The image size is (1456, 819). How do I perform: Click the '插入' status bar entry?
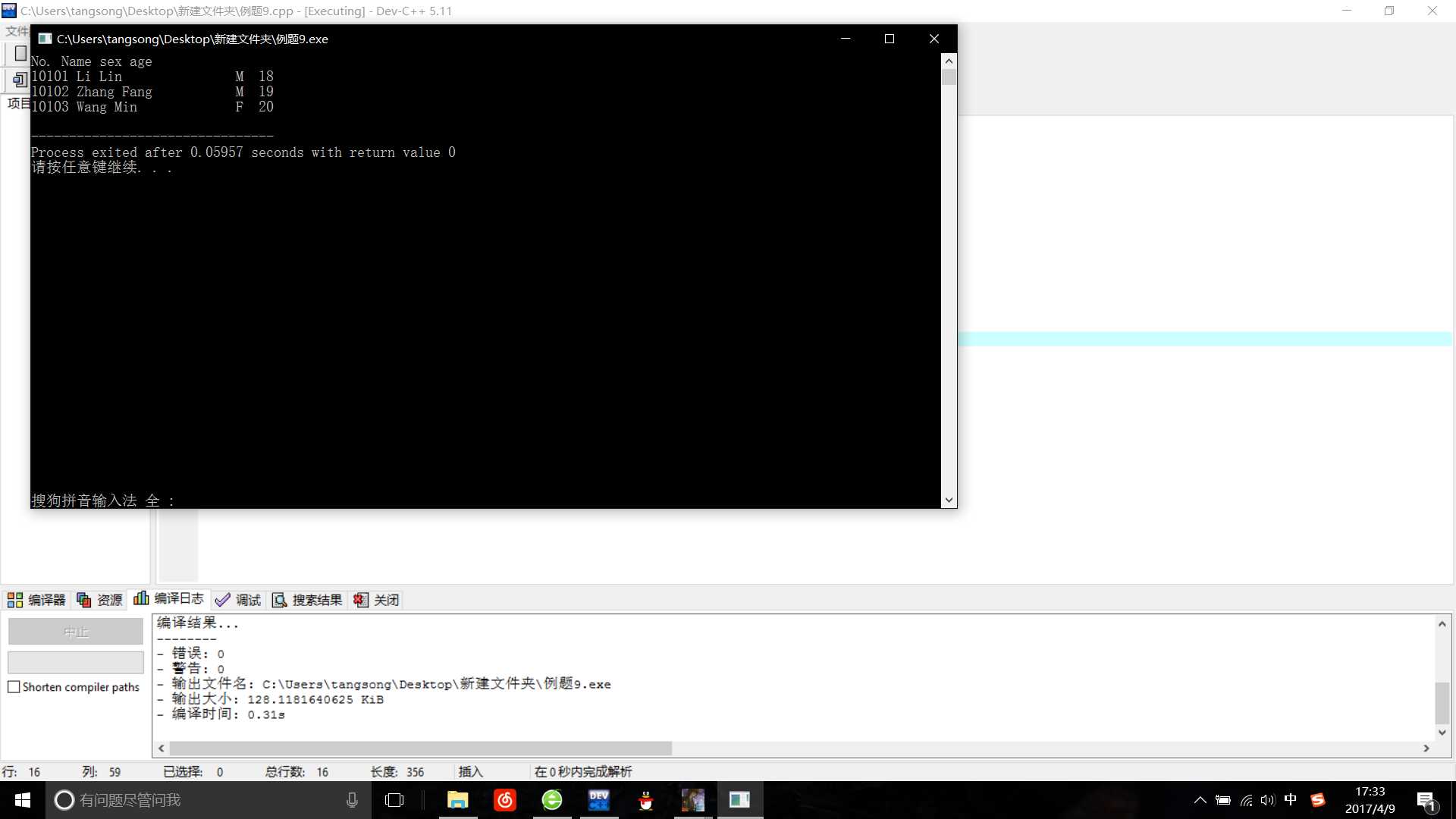click(x=470, y=772)
